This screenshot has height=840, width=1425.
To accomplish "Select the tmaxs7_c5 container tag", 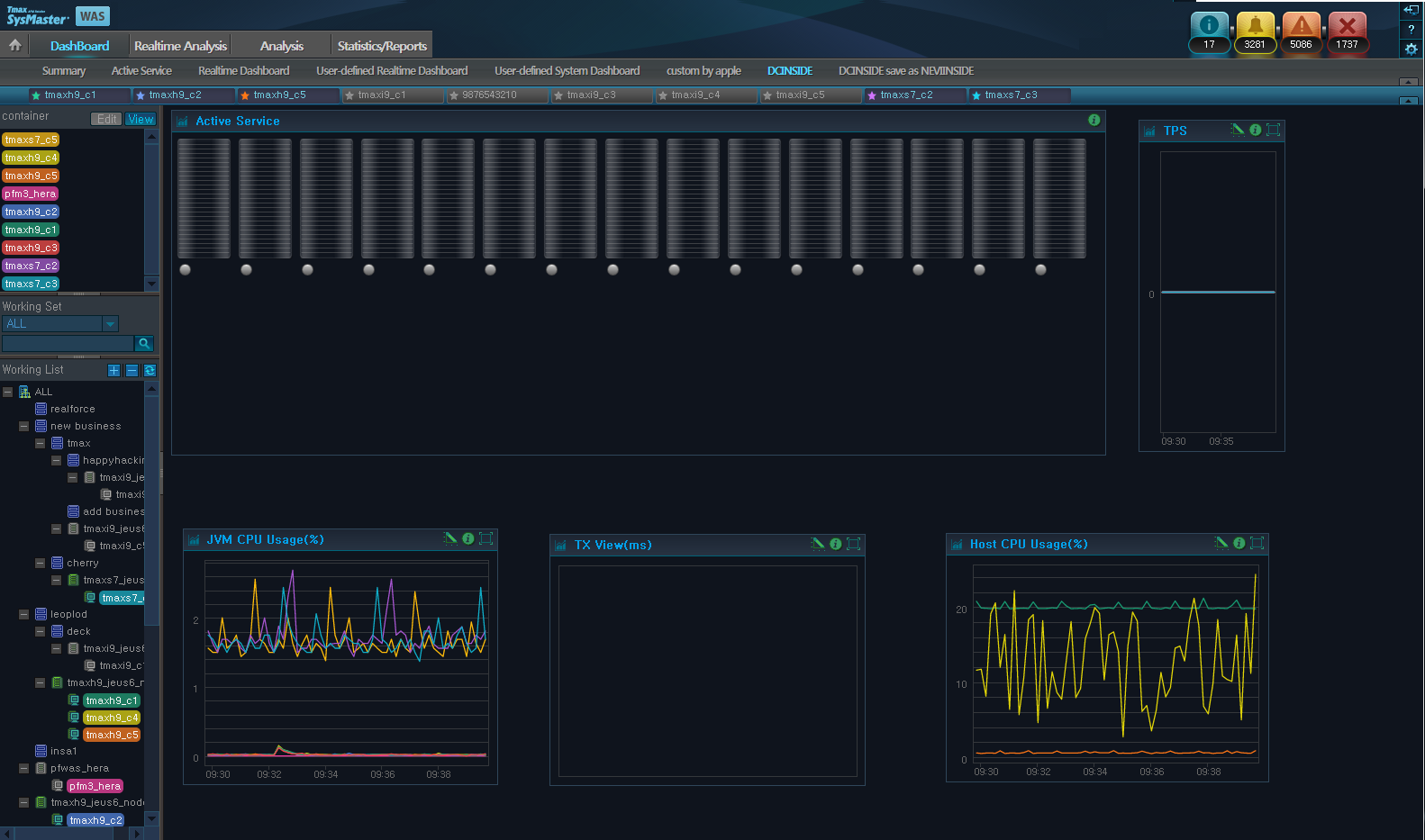I will click(31, 140).
